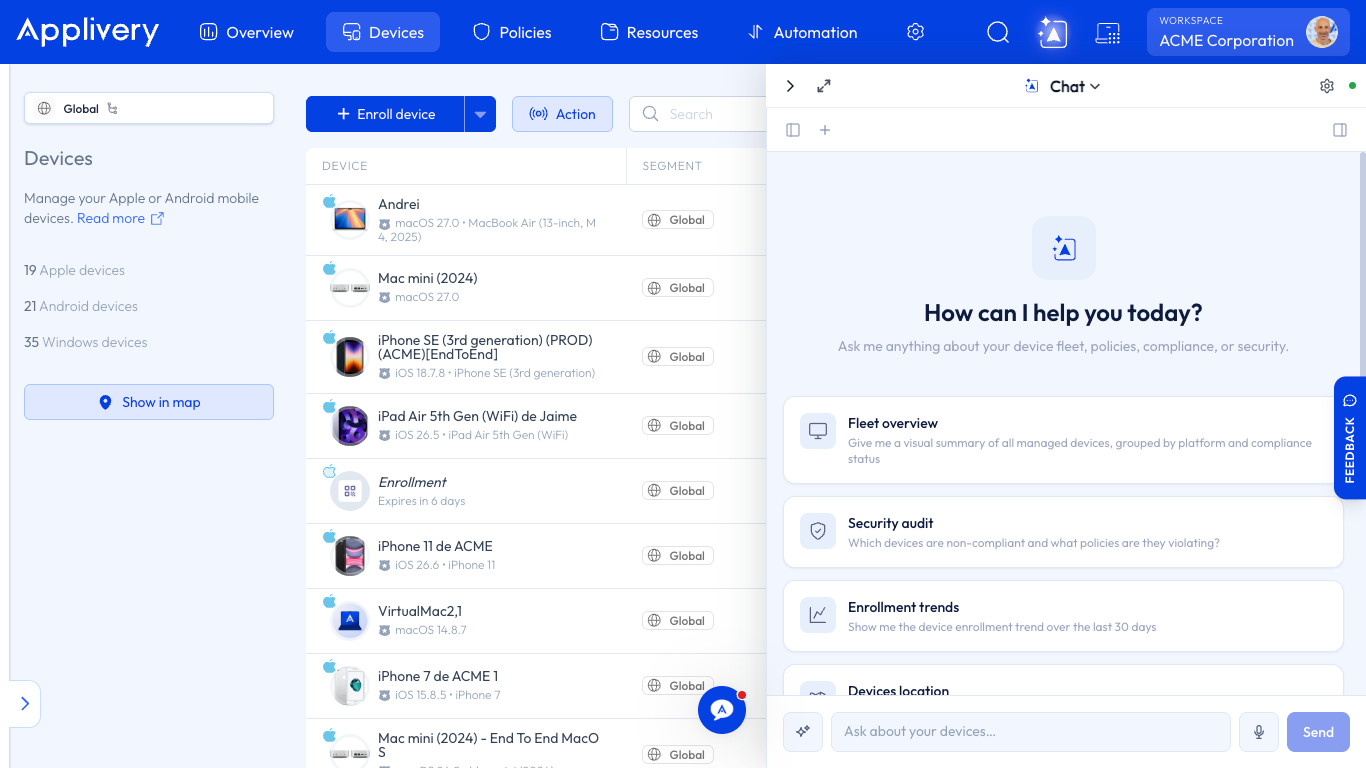The image size is (1366, 768).
Task: Expand chat panel to full screen
Action: (824, 86)
